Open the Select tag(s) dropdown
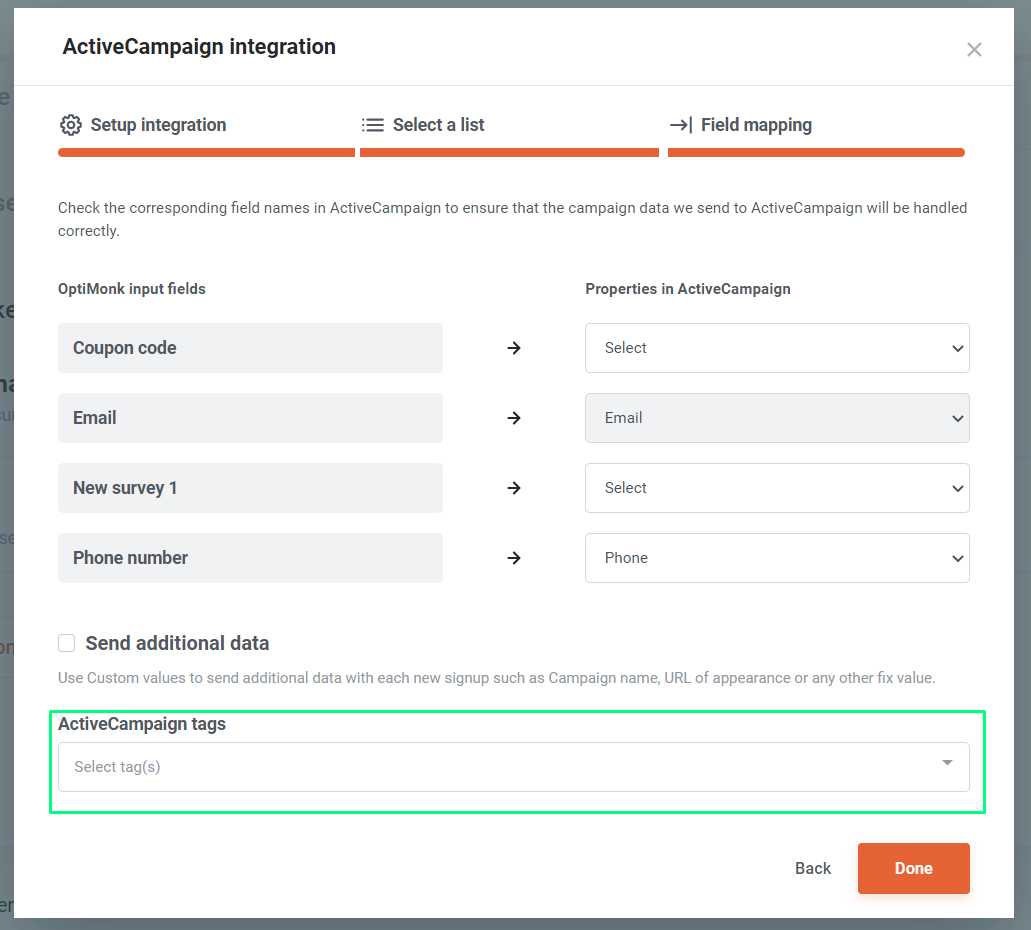Image resolution: width=1031 pixels, height=930 pixels. tap(514, 767)
